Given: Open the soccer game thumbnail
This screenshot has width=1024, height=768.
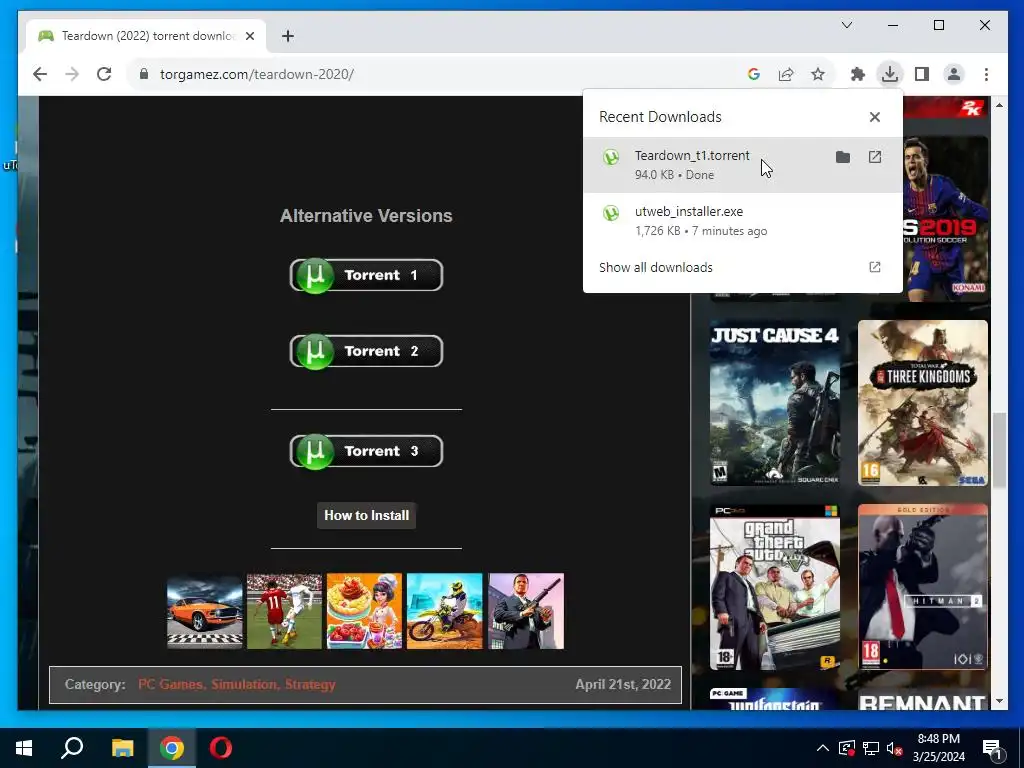Looking at the screenshot, I should 284,611.
